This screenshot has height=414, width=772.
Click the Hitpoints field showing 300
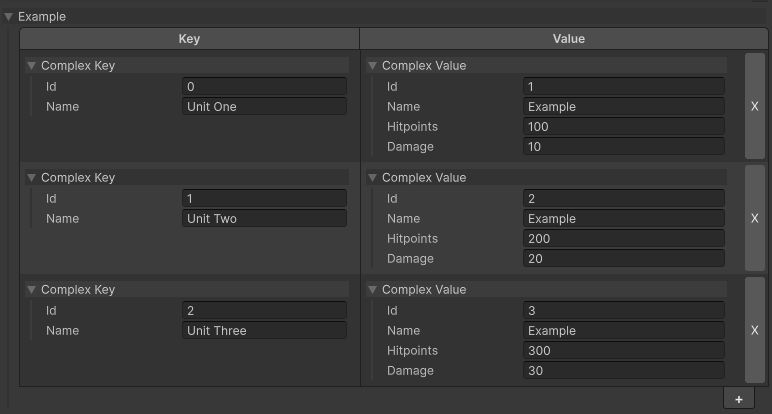(623, 351)
